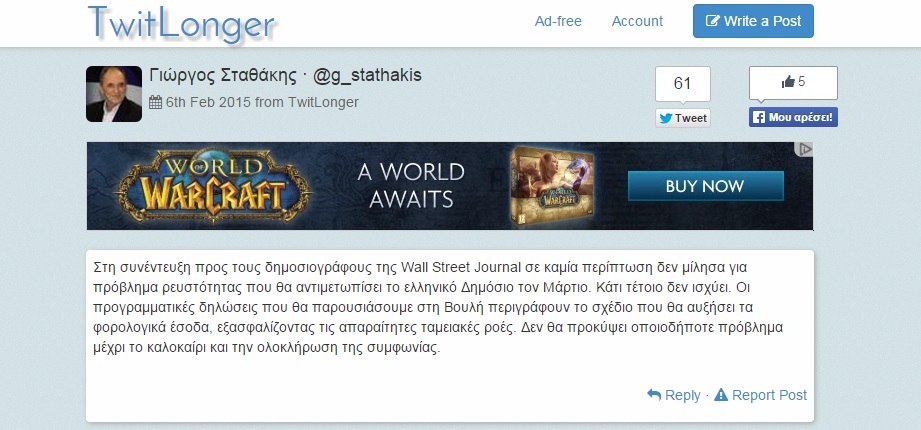The height and width of the screenshot is (430, 921).
Task: Click the Write a Post button
Action: [753, 21]
